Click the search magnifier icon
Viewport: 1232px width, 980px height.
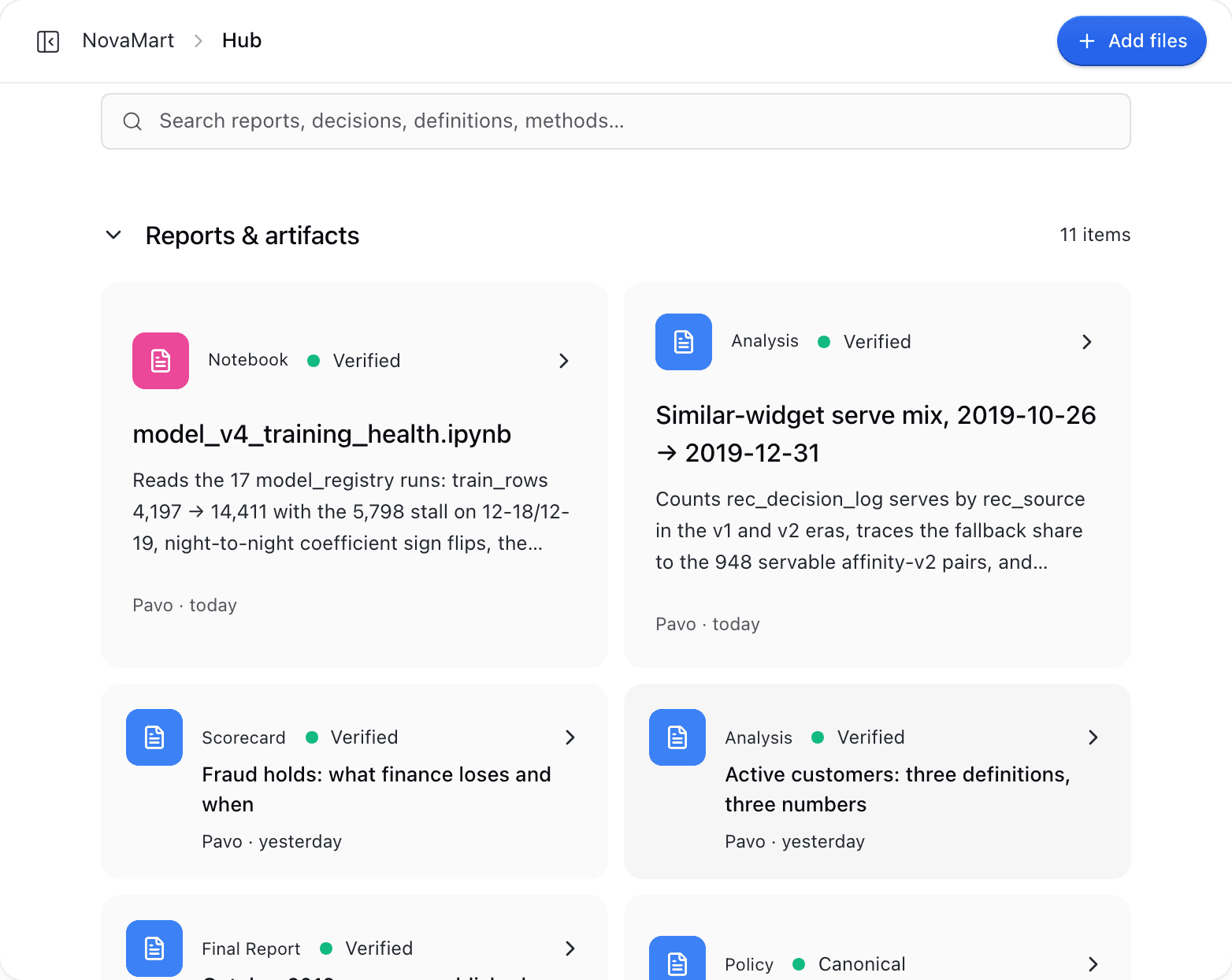click(x=132, y=121)
